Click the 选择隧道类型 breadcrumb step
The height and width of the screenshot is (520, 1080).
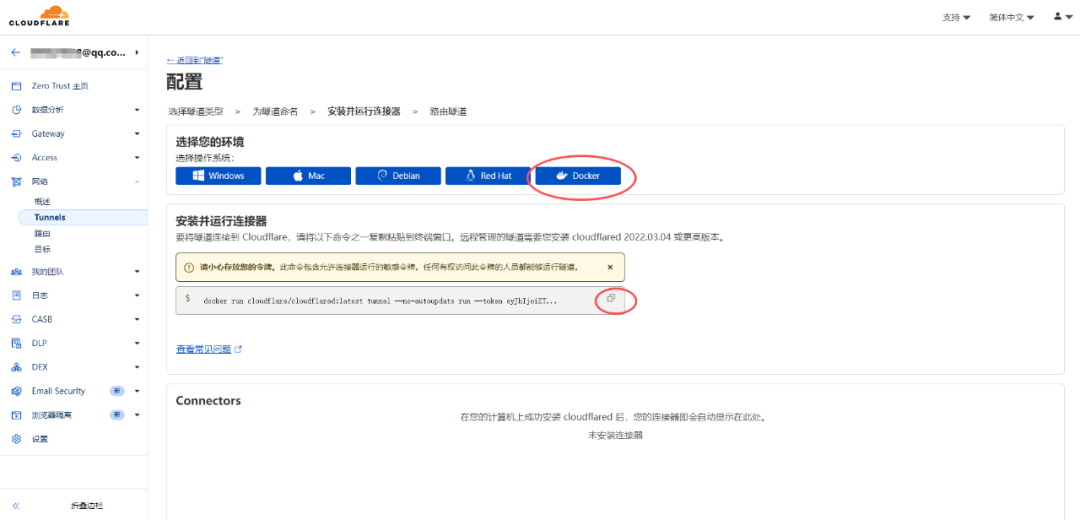click(196, 111)
